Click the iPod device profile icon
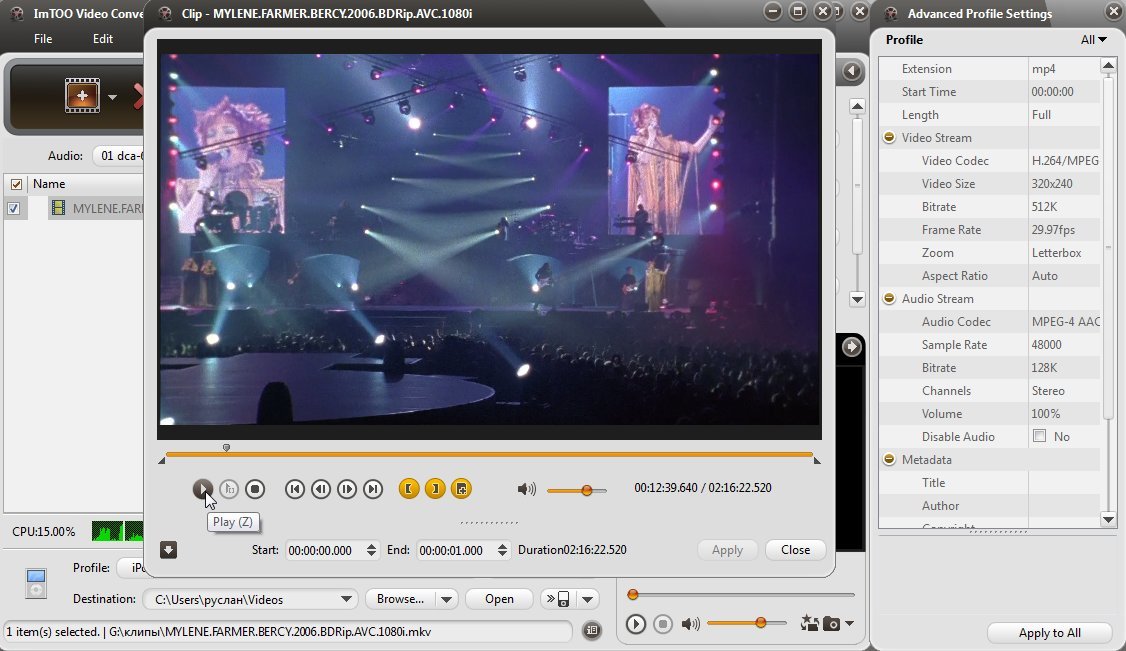This screenshot has height=651, width=1126. pyautogui.click(x=36, y=583)
